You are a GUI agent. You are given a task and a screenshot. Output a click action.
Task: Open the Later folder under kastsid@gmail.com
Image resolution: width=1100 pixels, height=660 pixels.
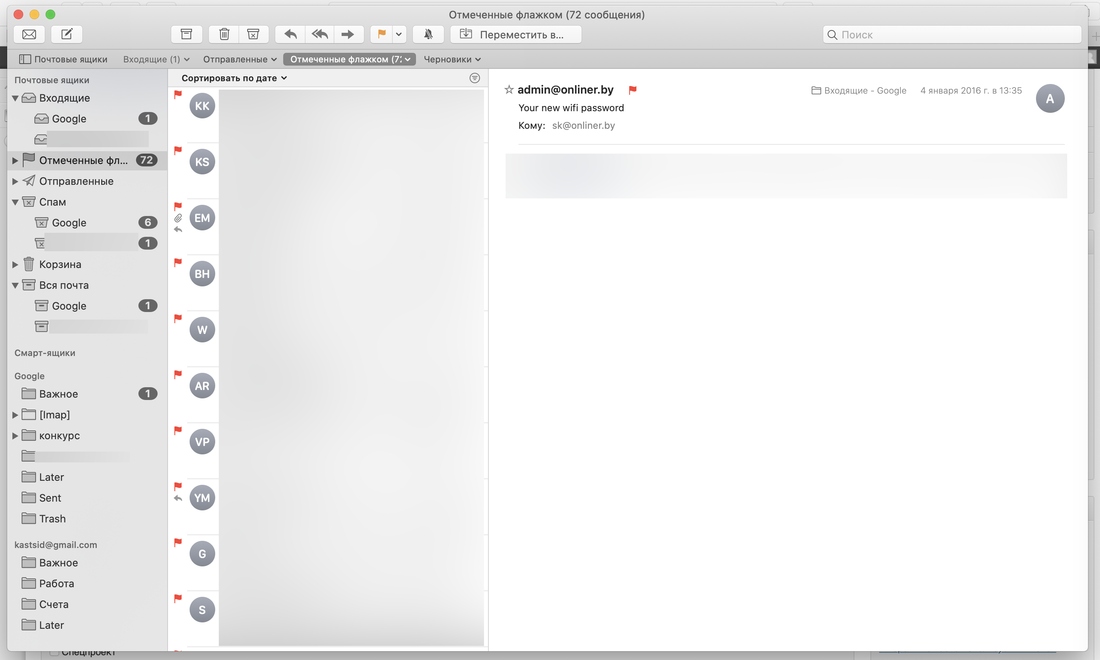click(87, 625)
